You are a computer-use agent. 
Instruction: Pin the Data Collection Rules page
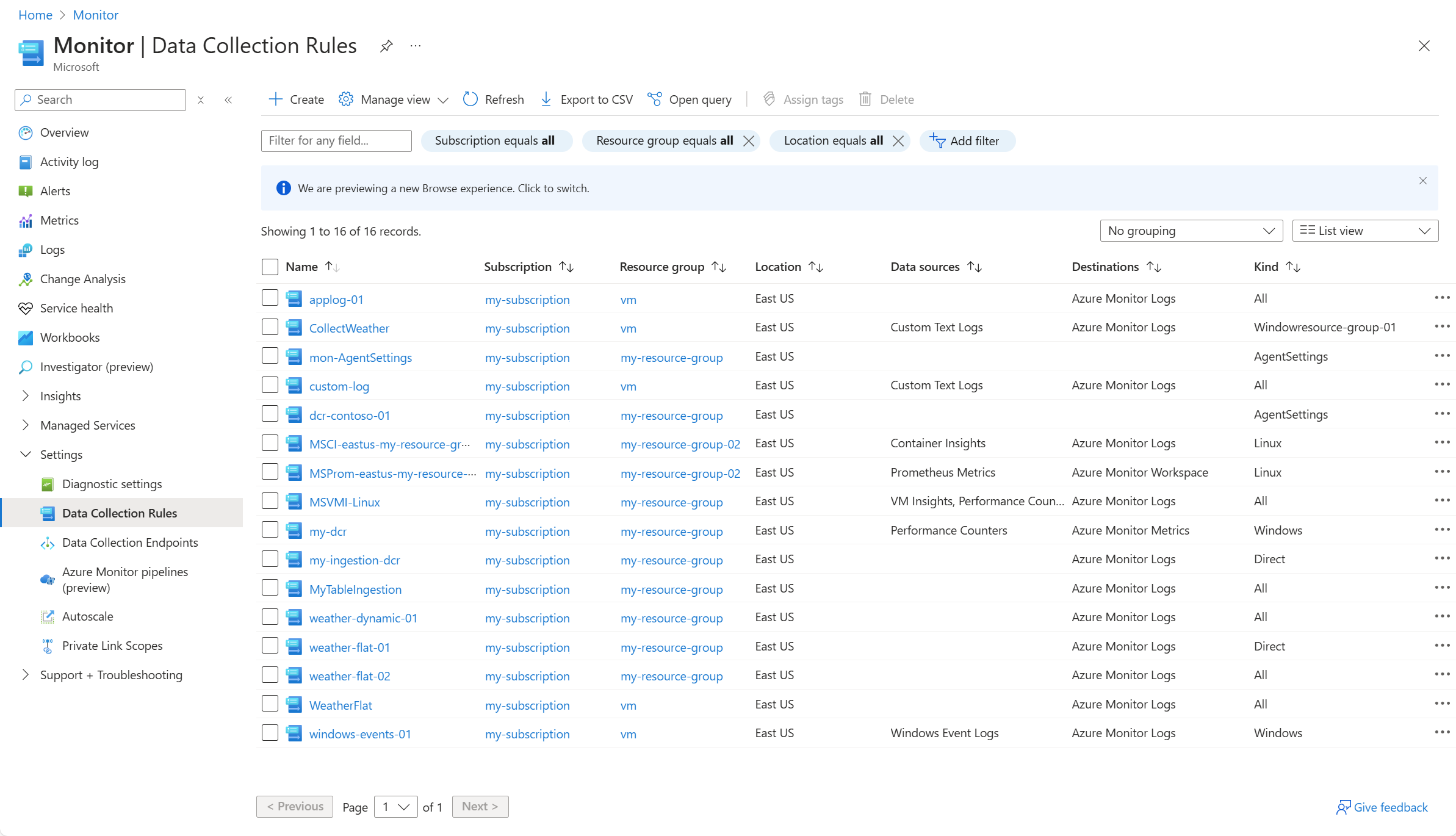coord(386,46)
